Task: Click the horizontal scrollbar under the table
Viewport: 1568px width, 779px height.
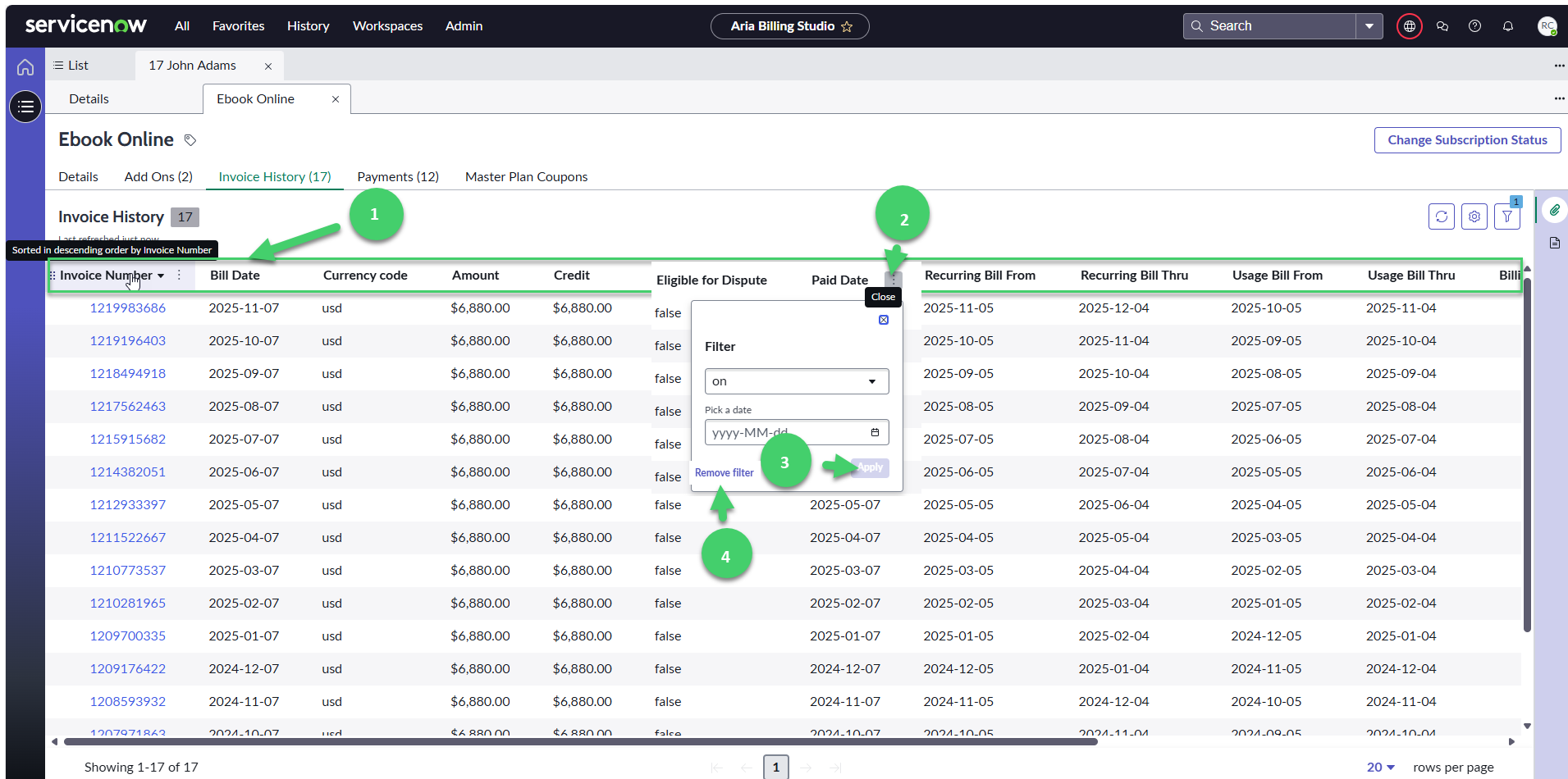Action: (x=581, y=742)
